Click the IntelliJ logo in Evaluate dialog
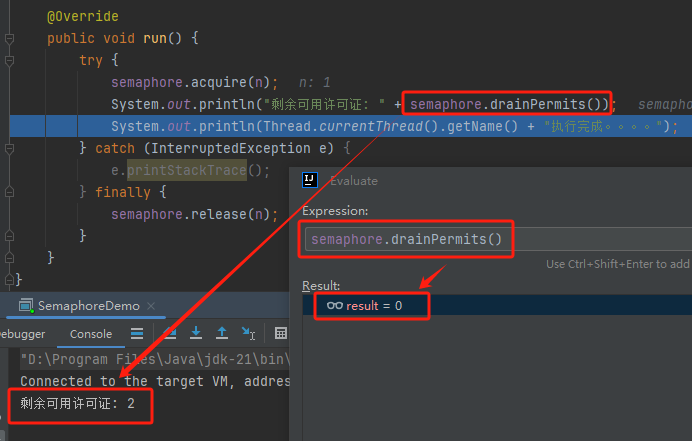 310,180
